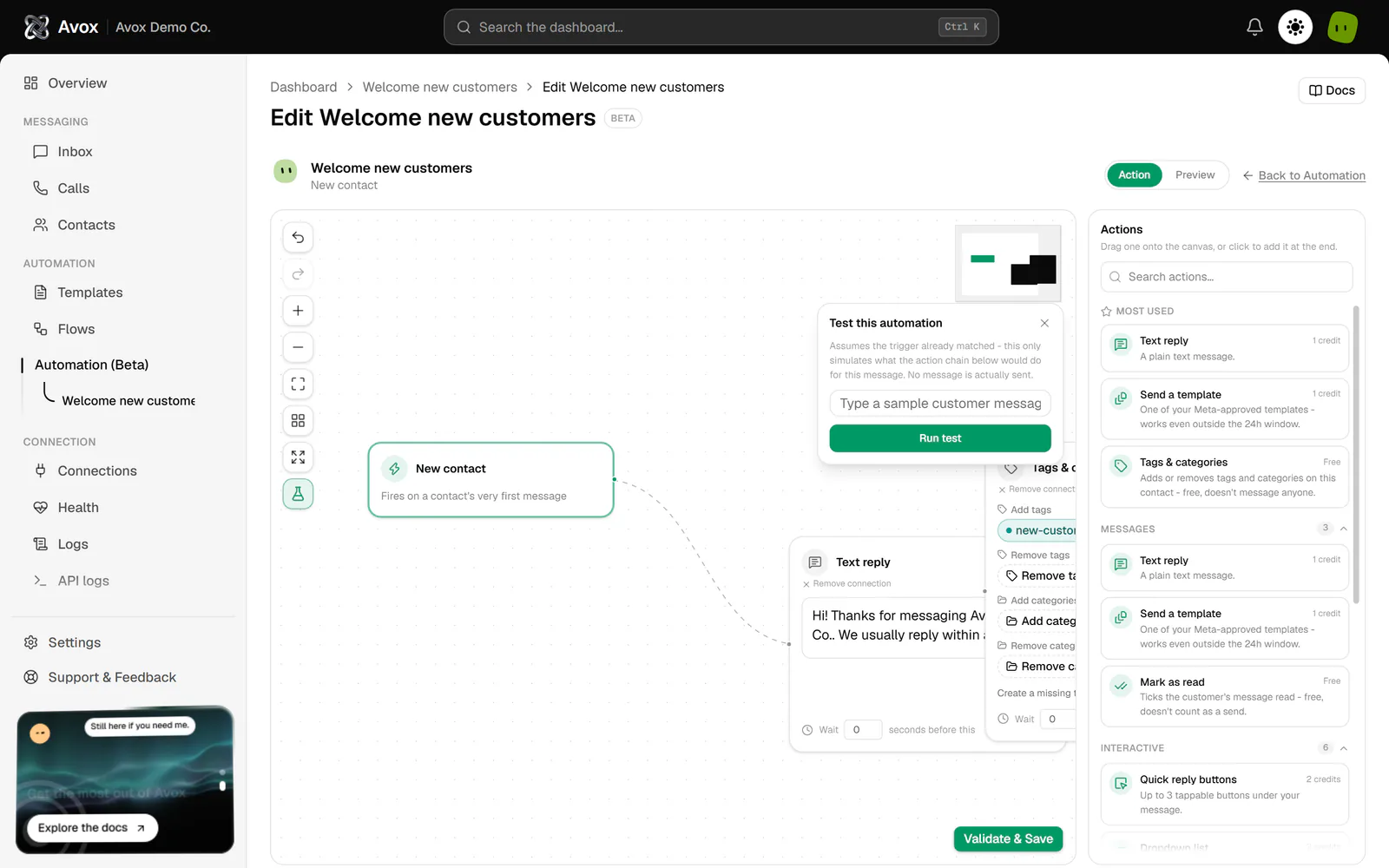Toggle the theme sun icon
This screenshot has width=1389, height=868.
coord(1295,27)
